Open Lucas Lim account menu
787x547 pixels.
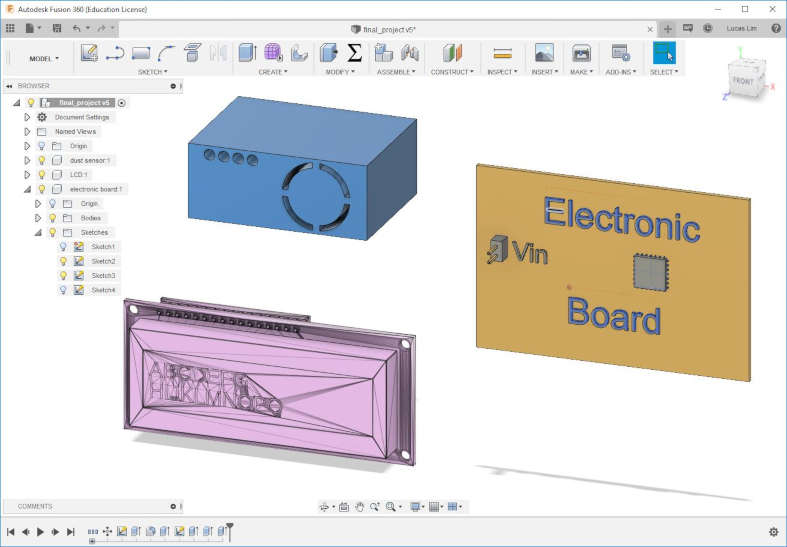pos(741,29)
